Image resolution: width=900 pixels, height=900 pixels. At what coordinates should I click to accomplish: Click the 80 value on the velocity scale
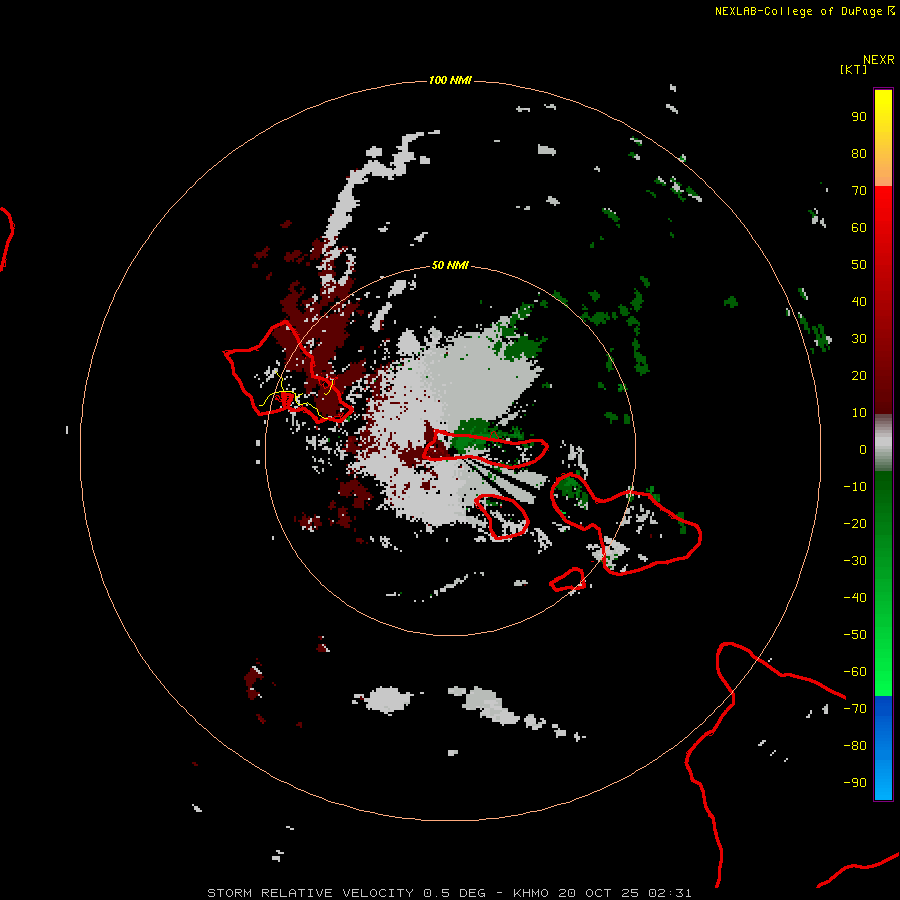coord(859,154)
